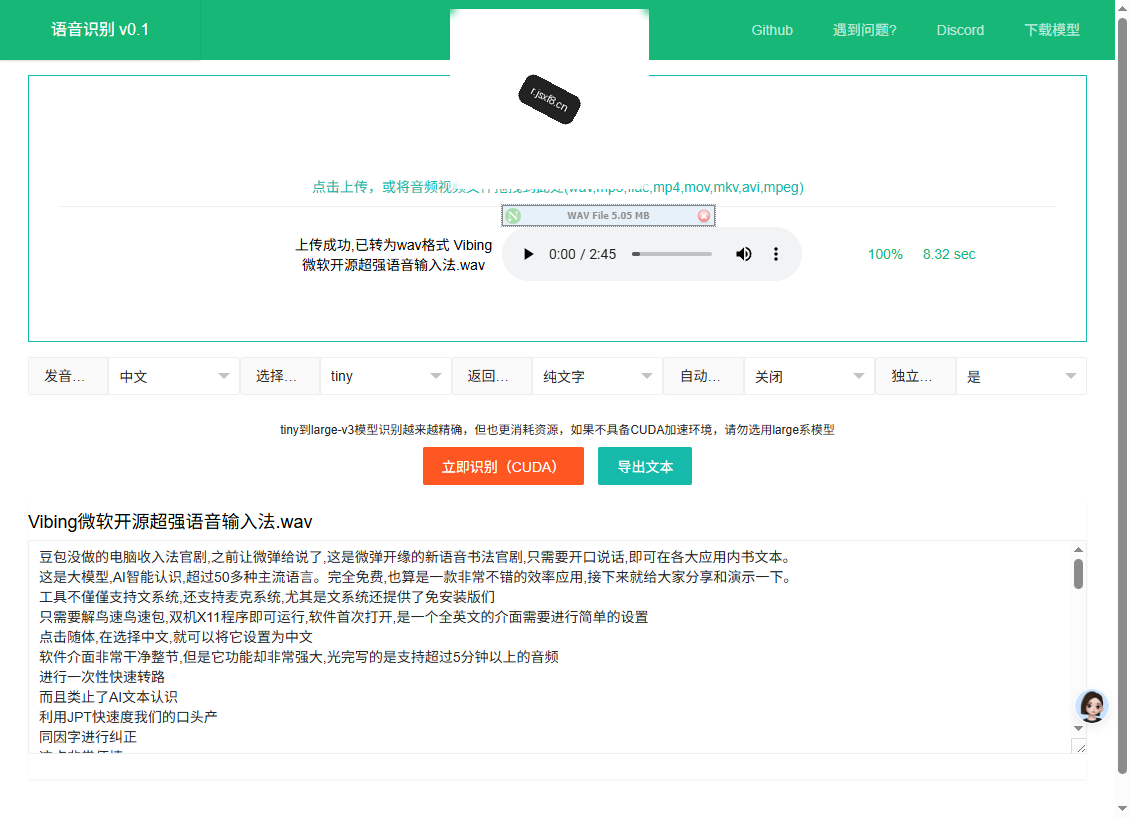Open the dropdown showing 是
The width and height of the screenshot is (1130, 818).
pyautogui.click(x=1021, y=376)
